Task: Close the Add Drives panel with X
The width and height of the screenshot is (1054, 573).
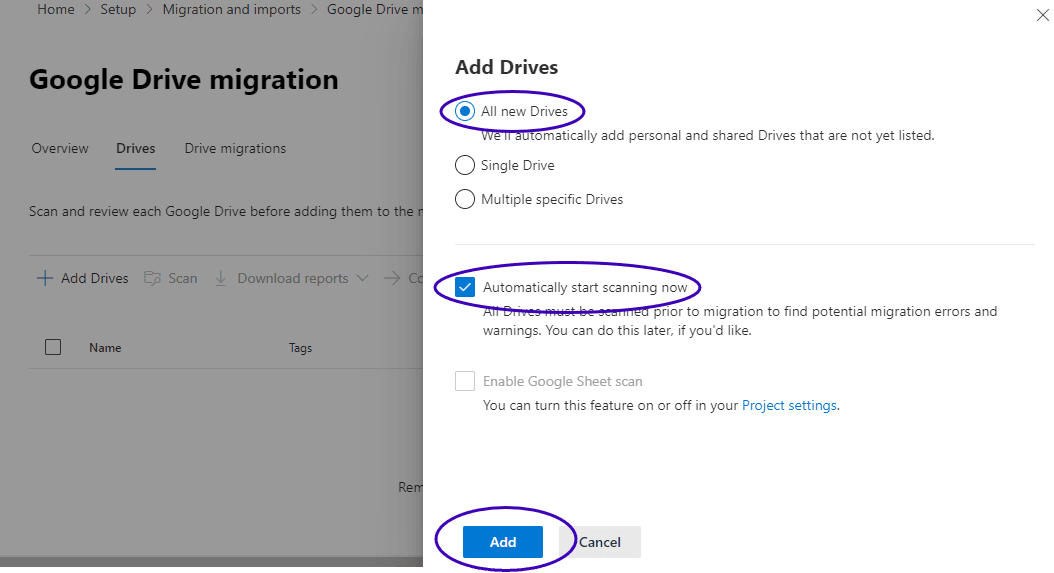Action: [1042, 15]
